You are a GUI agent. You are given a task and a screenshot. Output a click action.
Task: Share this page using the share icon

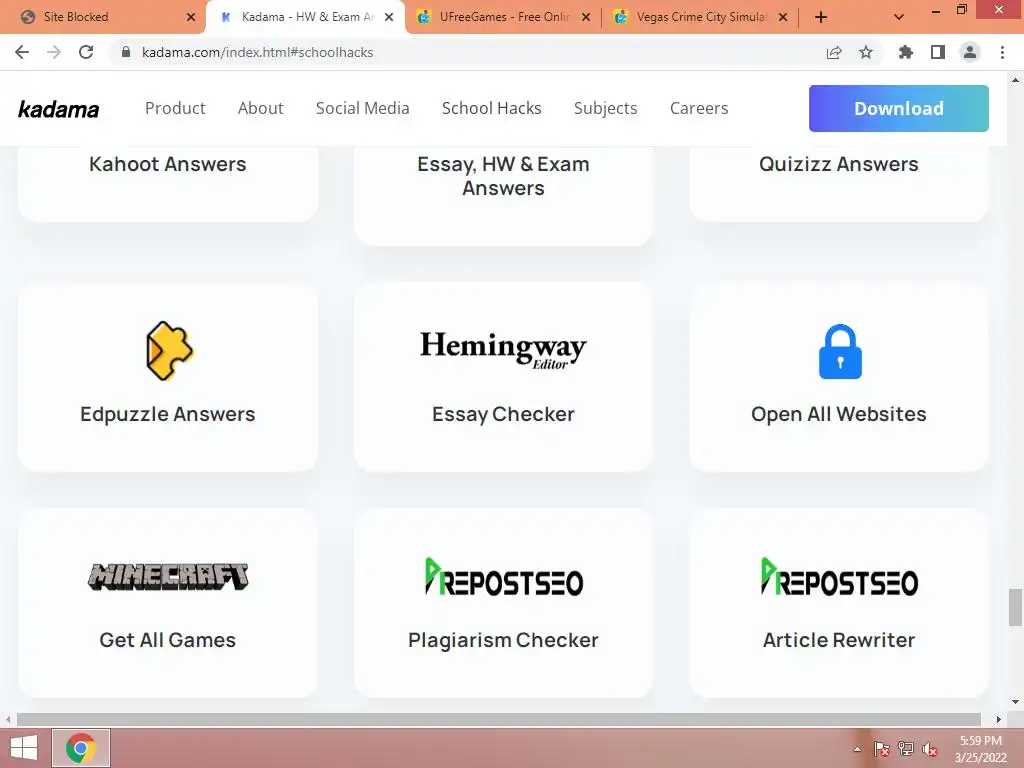(x=834, y=52)
